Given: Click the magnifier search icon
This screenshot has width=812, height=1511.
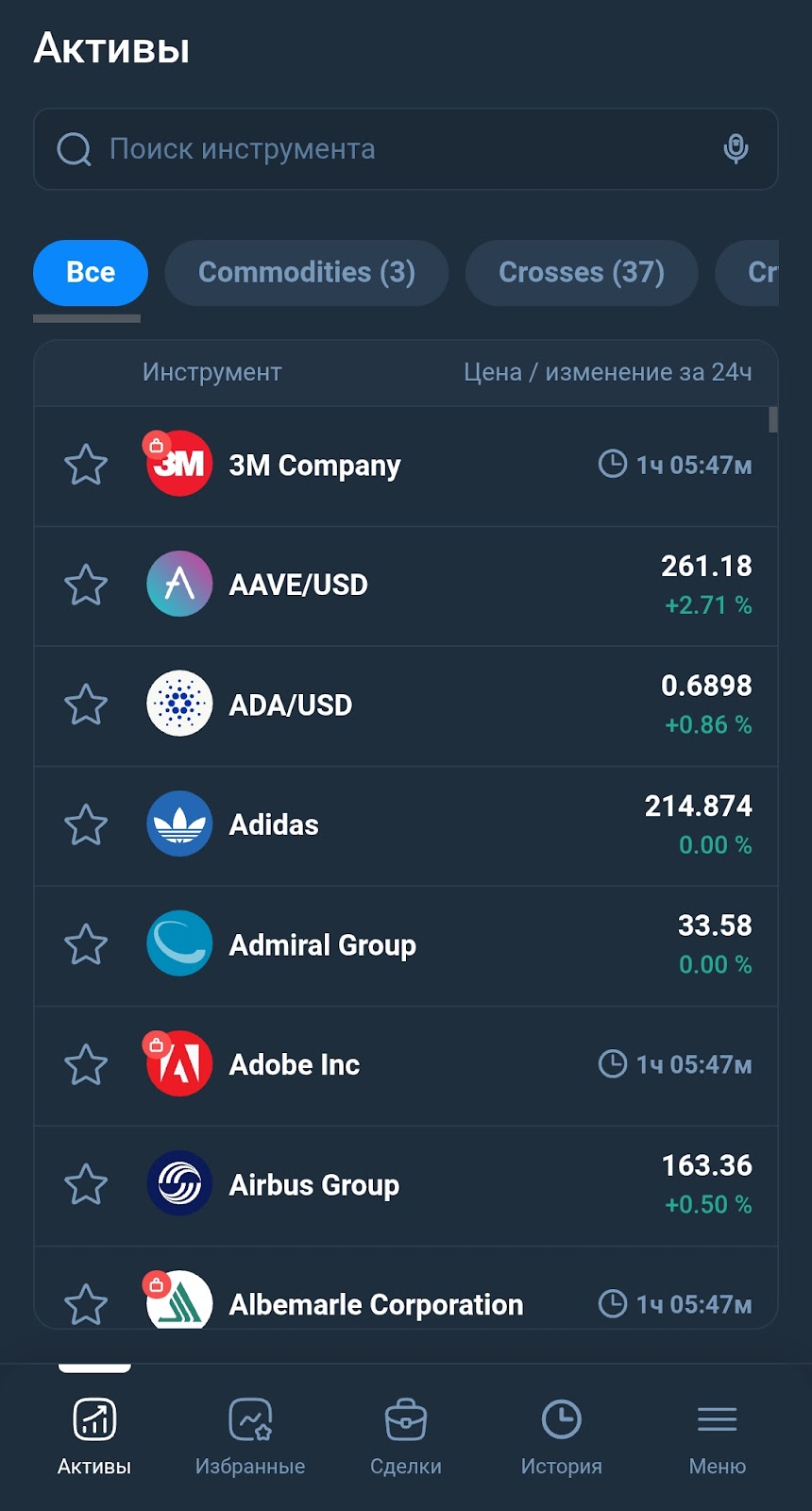Looking at the screenshot, I should (x=74, y=149).
